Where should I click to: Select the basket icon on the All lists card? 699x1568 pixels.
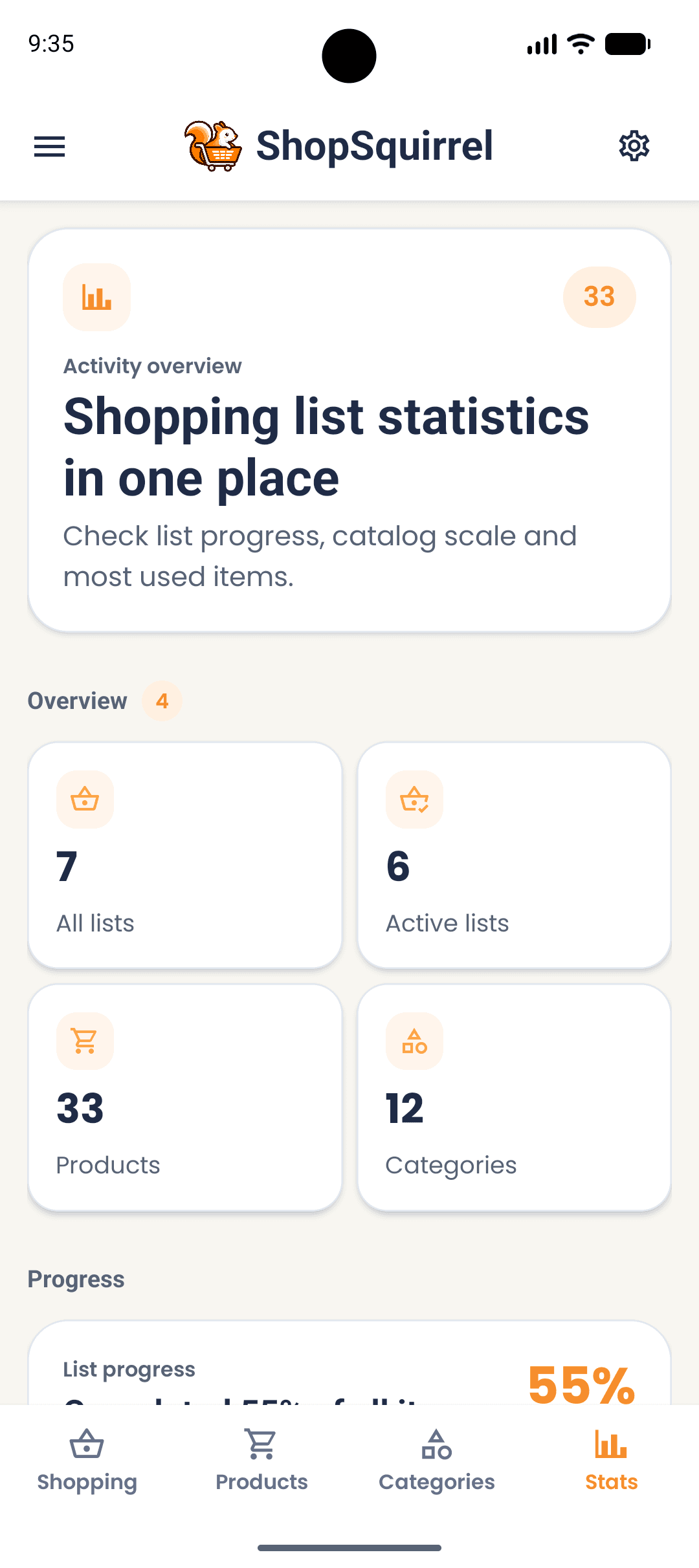85,800
